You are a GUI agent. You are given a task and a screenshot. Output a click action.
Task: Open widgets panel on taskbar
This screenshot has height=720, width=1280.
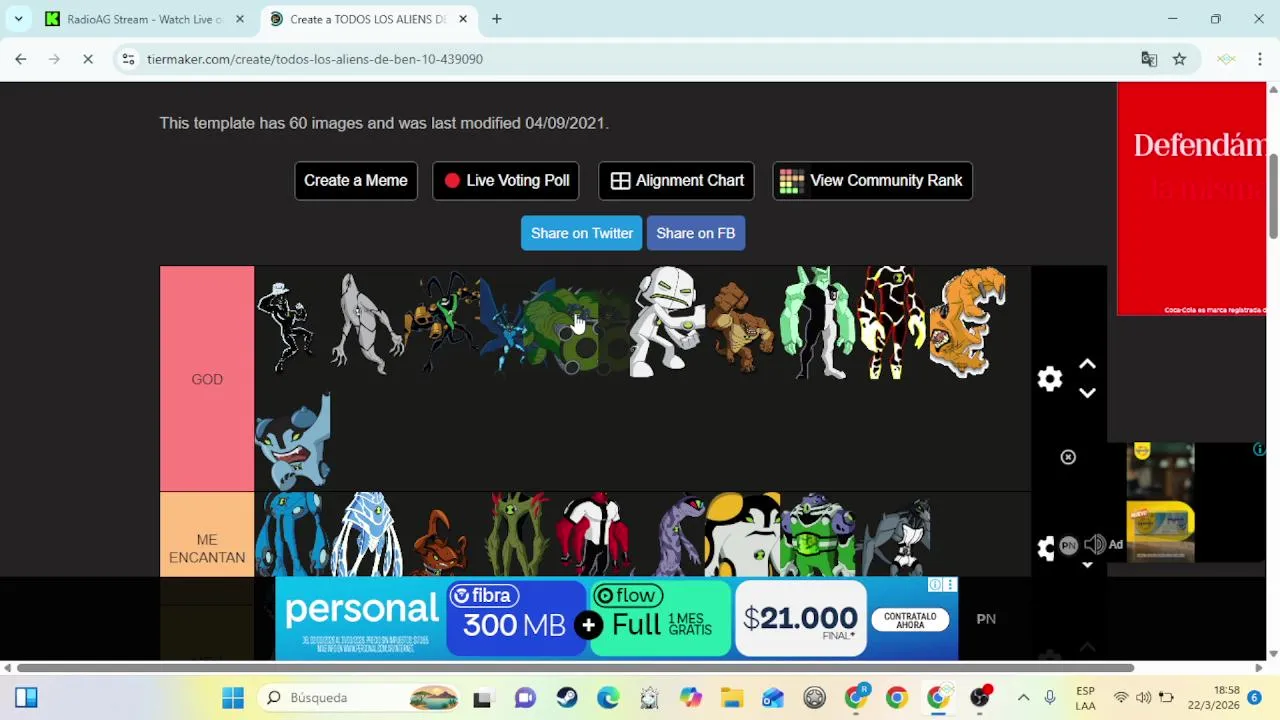click(26, 698)
